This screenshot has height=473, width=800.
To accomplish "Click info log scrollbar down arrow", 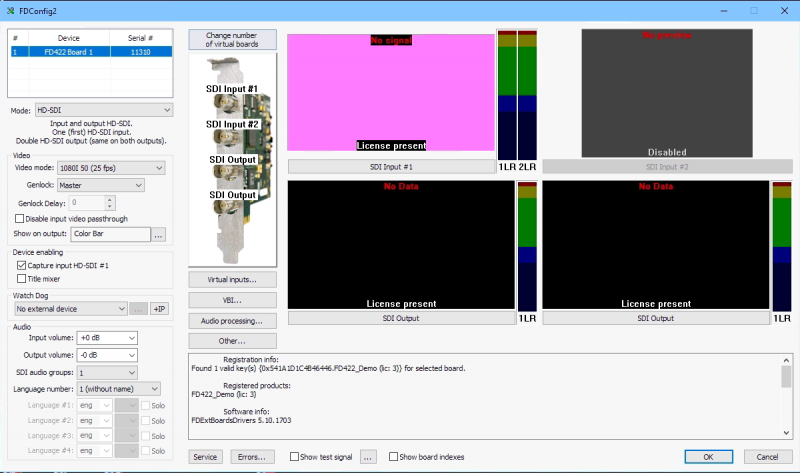I will [786, 433].
